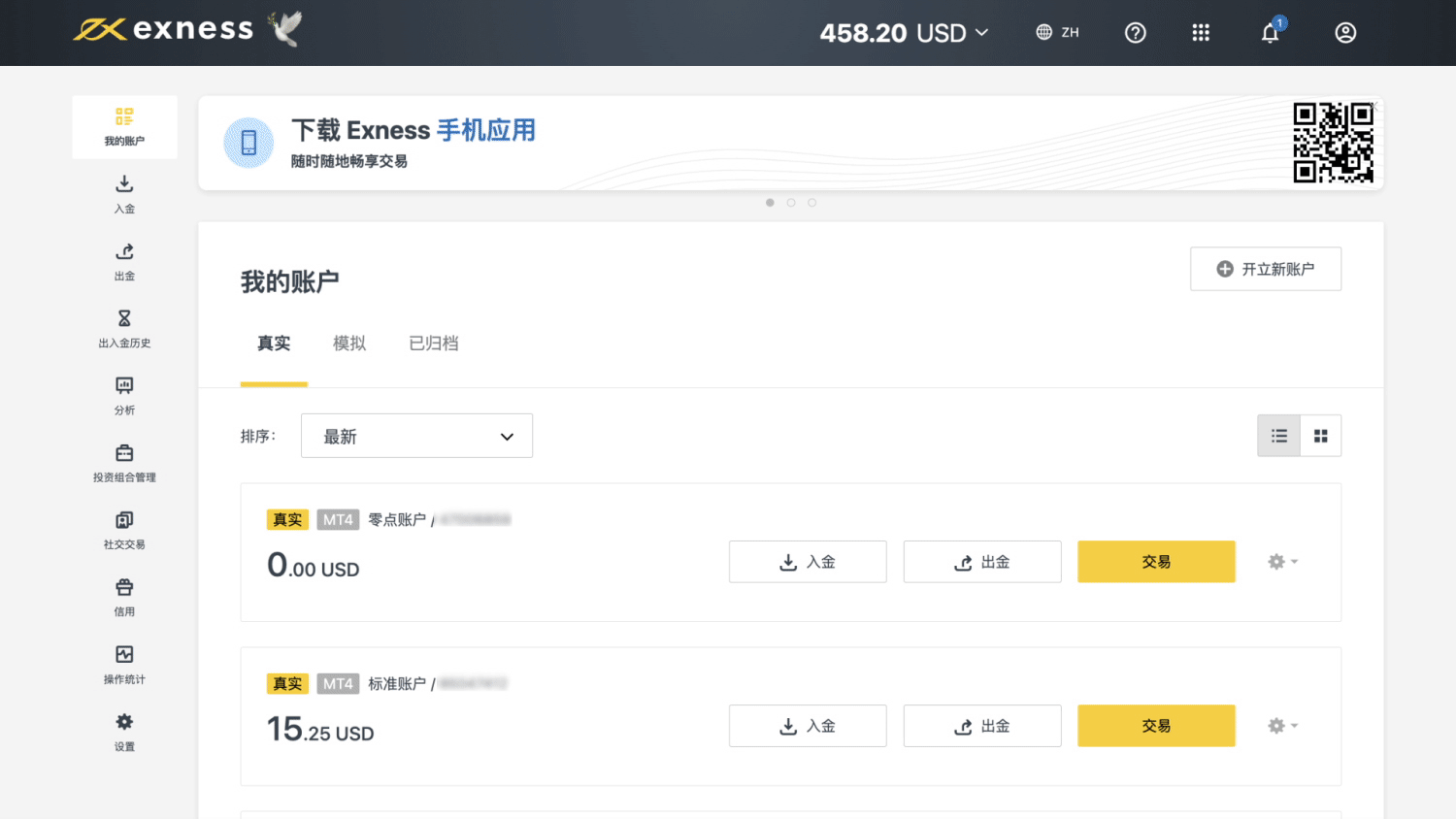Open the notifications bell icon
This screenshot has width=1456, height=819.
click(1270, 33)
